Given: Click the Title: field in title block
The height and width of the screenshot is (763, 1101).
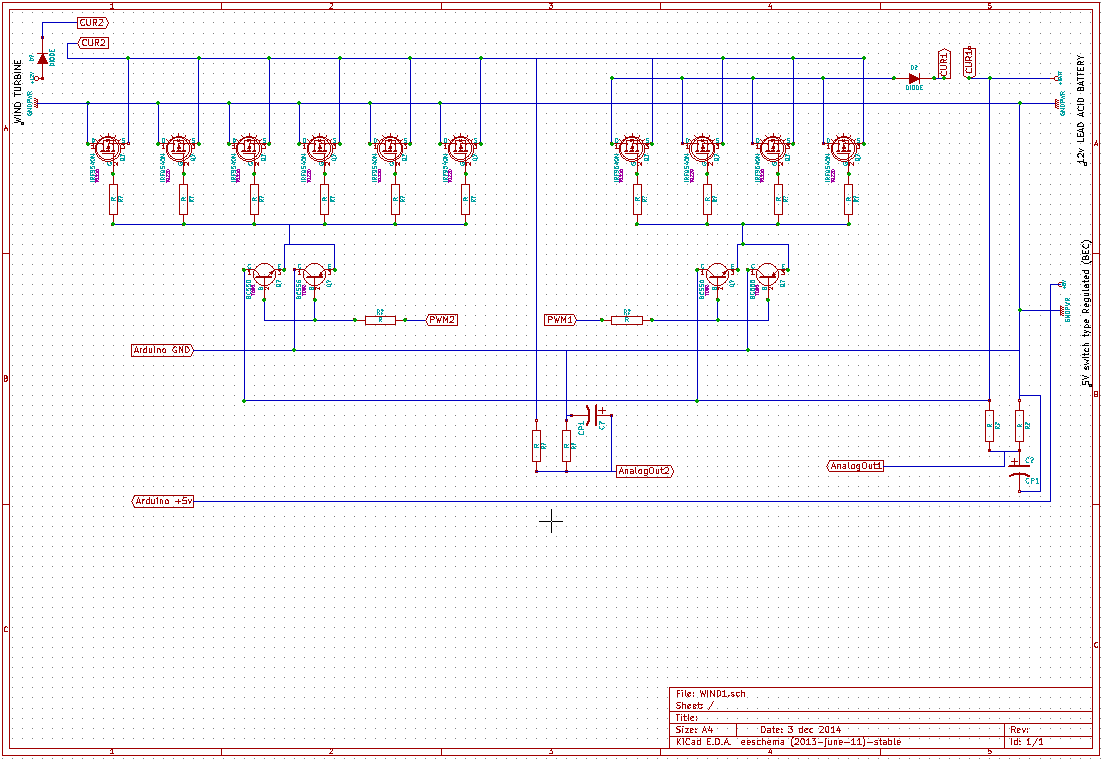Looking at the screenshot, I should 687,718.
